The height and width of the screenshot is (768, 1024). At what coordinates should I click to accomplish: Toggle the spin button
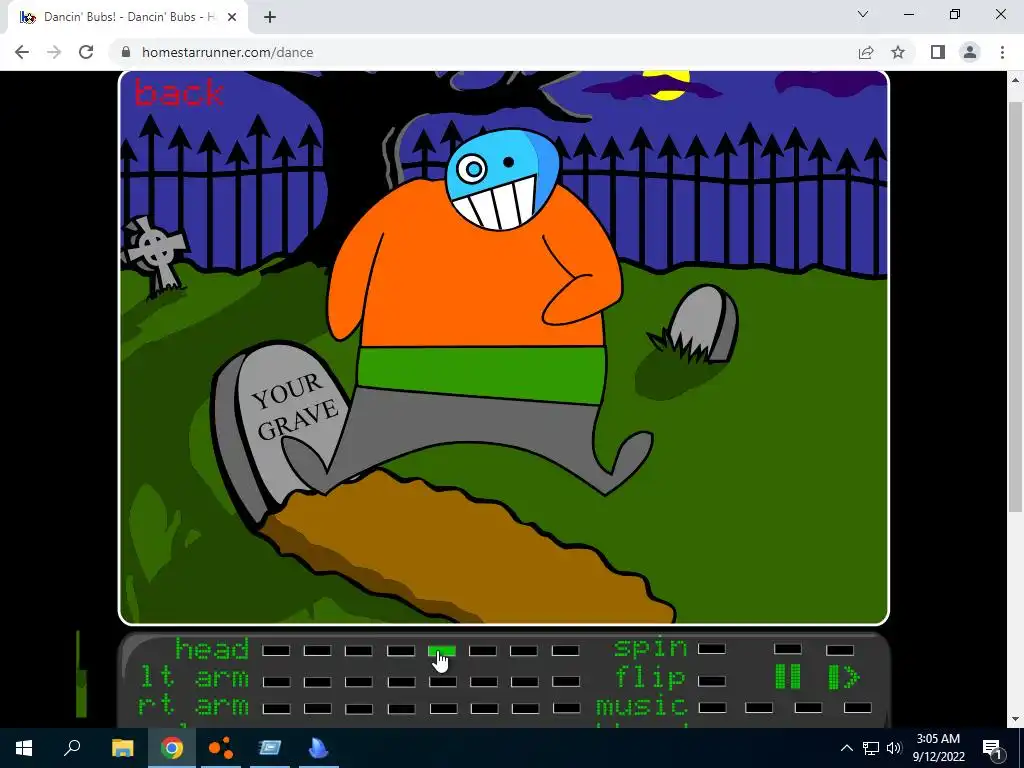712,649
